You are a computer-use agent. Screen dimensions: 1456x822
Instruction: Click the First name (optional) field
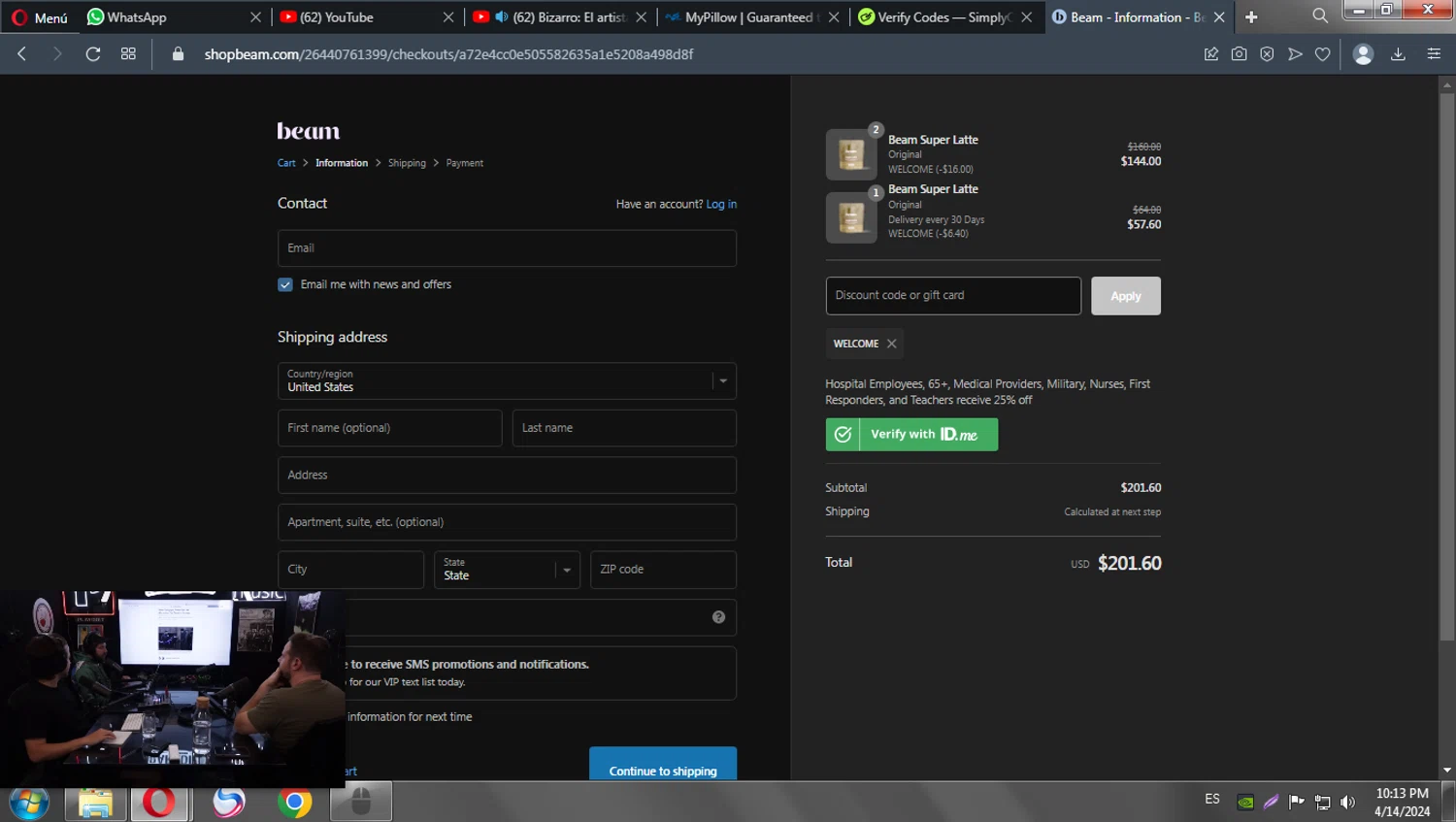tap(389, 428)
